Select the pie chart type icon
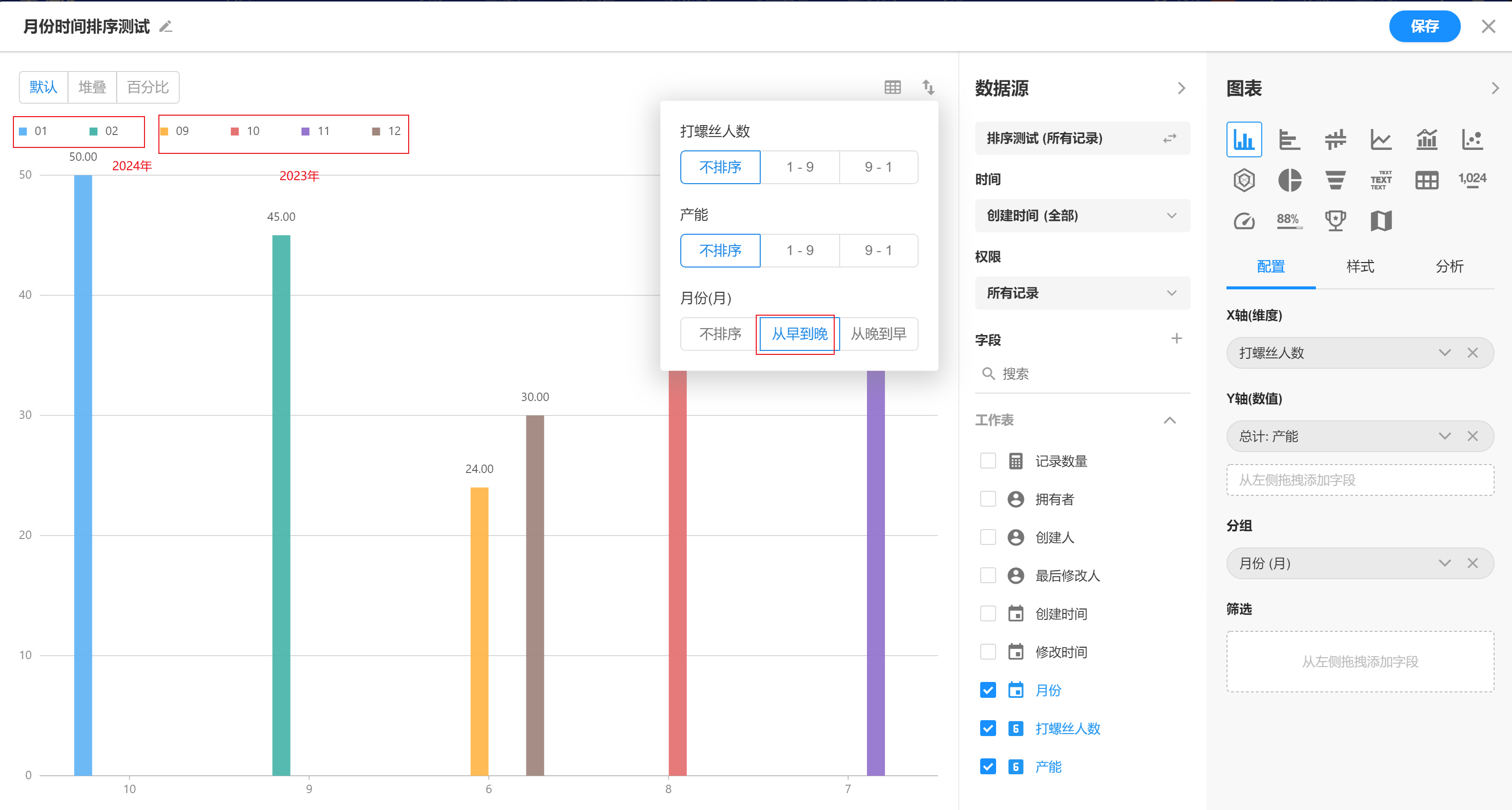The image size is (1512, 810). tap(1290, 180)
